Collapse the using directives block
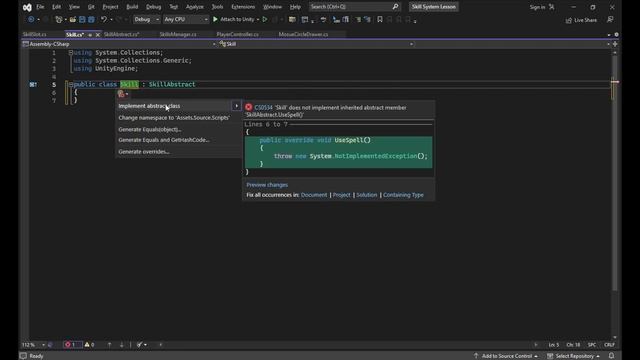The height and width of the screenshot is (360, 640). point(71,52)
